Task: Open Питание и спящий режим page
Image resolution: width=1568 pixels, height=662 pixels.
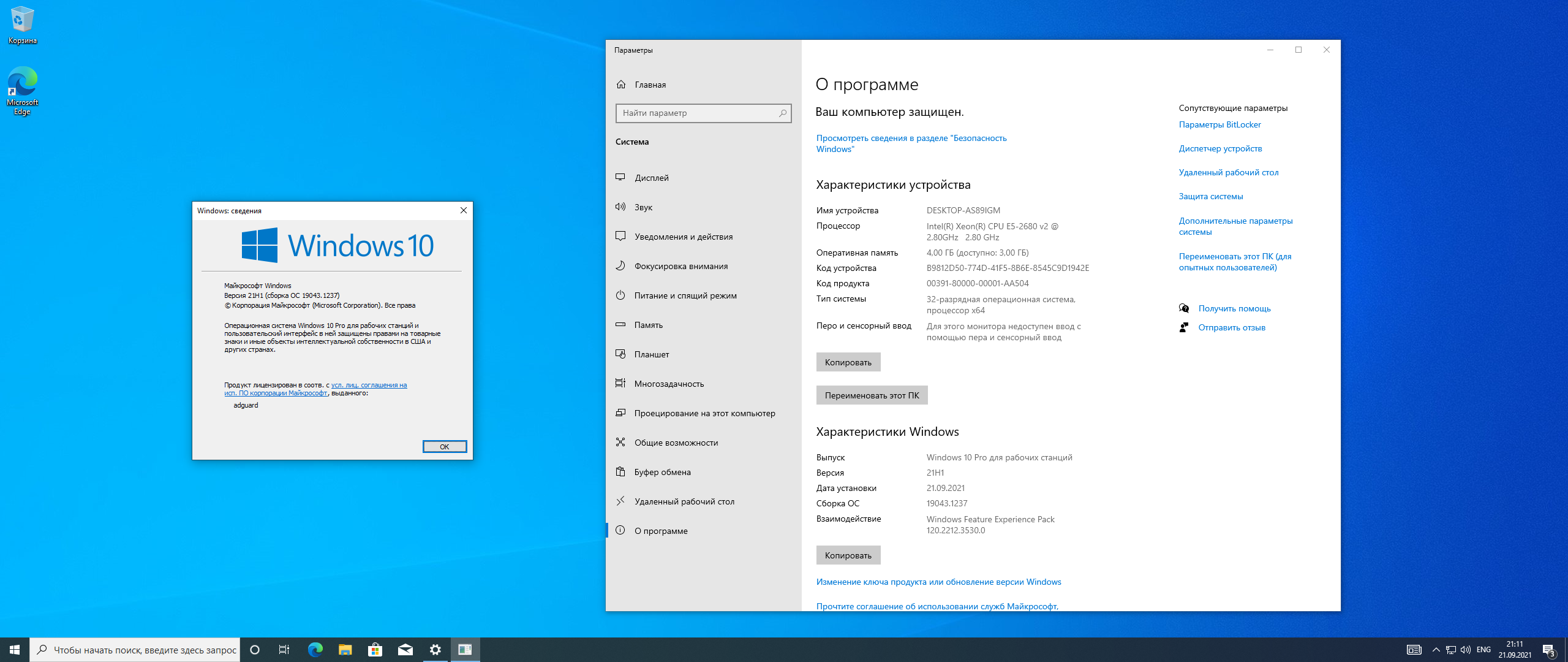Action: tap(703, 295)
